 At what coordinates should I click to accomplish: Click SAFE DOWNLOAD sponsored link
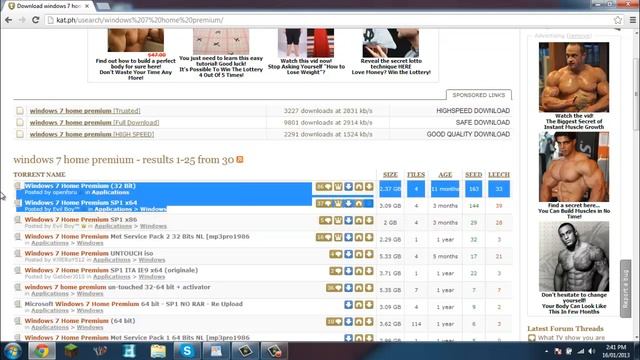(482, 122)
